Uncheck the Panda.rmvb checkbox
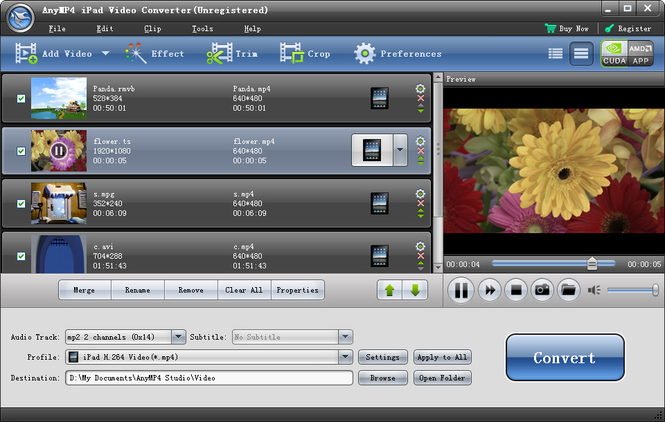665x422 pixels. point(21,98)
